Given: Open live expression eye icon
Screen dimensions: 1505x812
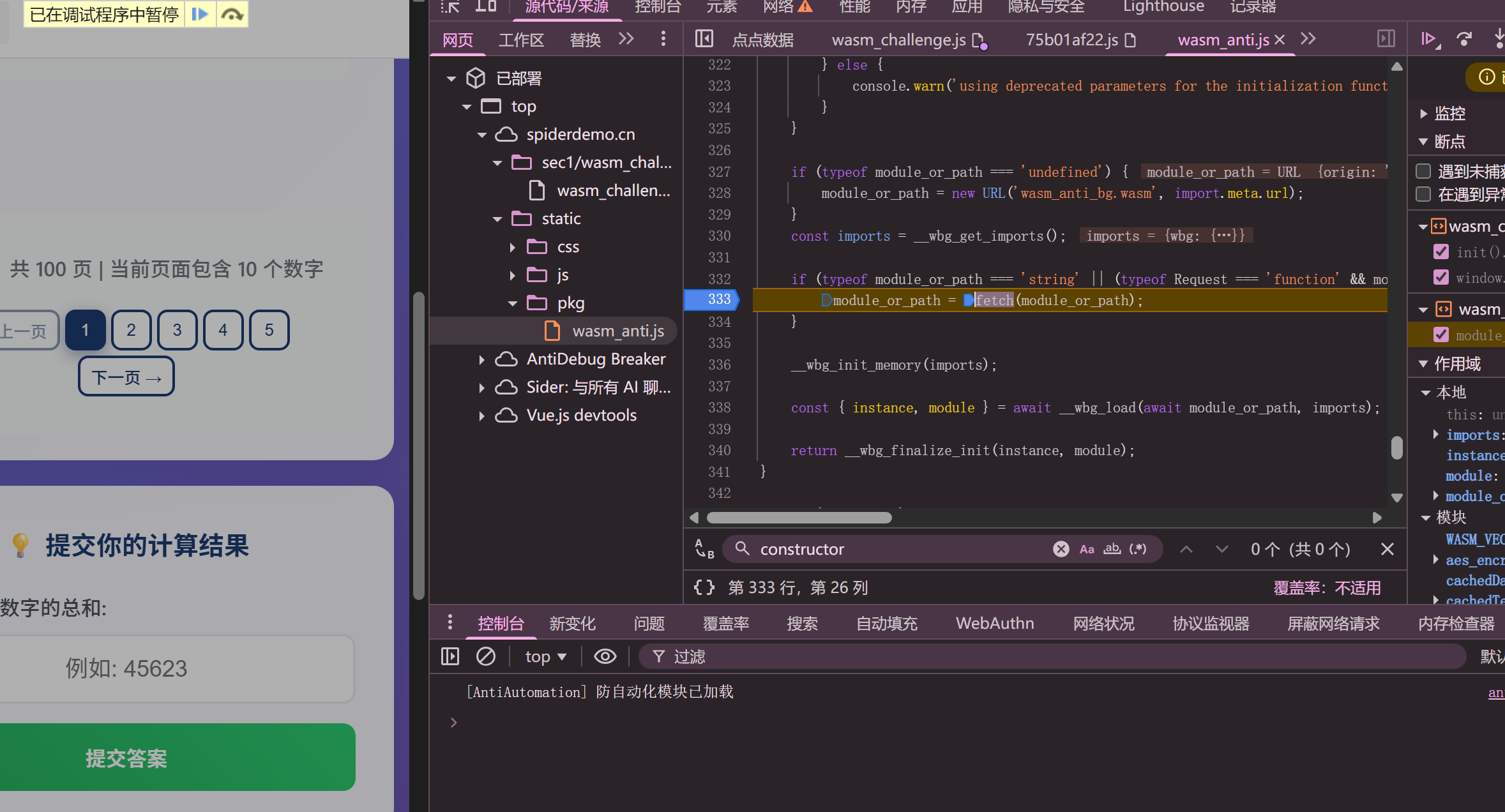Looking at the screenshot, I should tap(605, 656).
